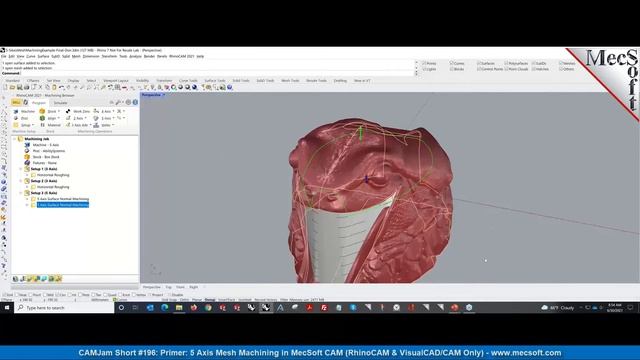This screenshot has width=640, height=360.
Task: Click the Save icon in the standard toolbar
Action: click(x=19, y=87)
